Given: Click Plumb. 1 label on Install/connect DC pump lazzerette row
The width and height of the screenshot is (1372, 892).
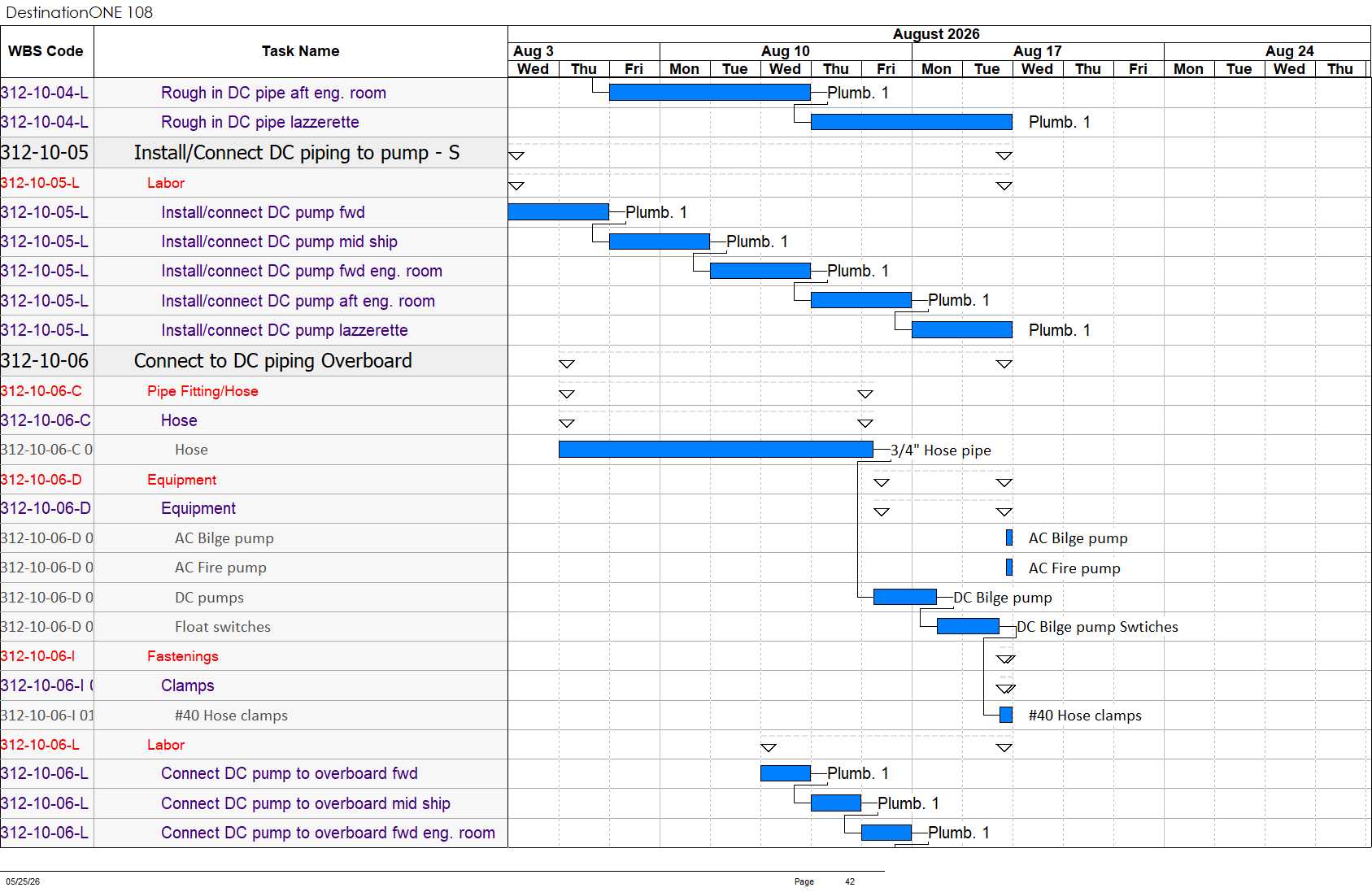Looking at the screenshot, I should click(1060, 330).
